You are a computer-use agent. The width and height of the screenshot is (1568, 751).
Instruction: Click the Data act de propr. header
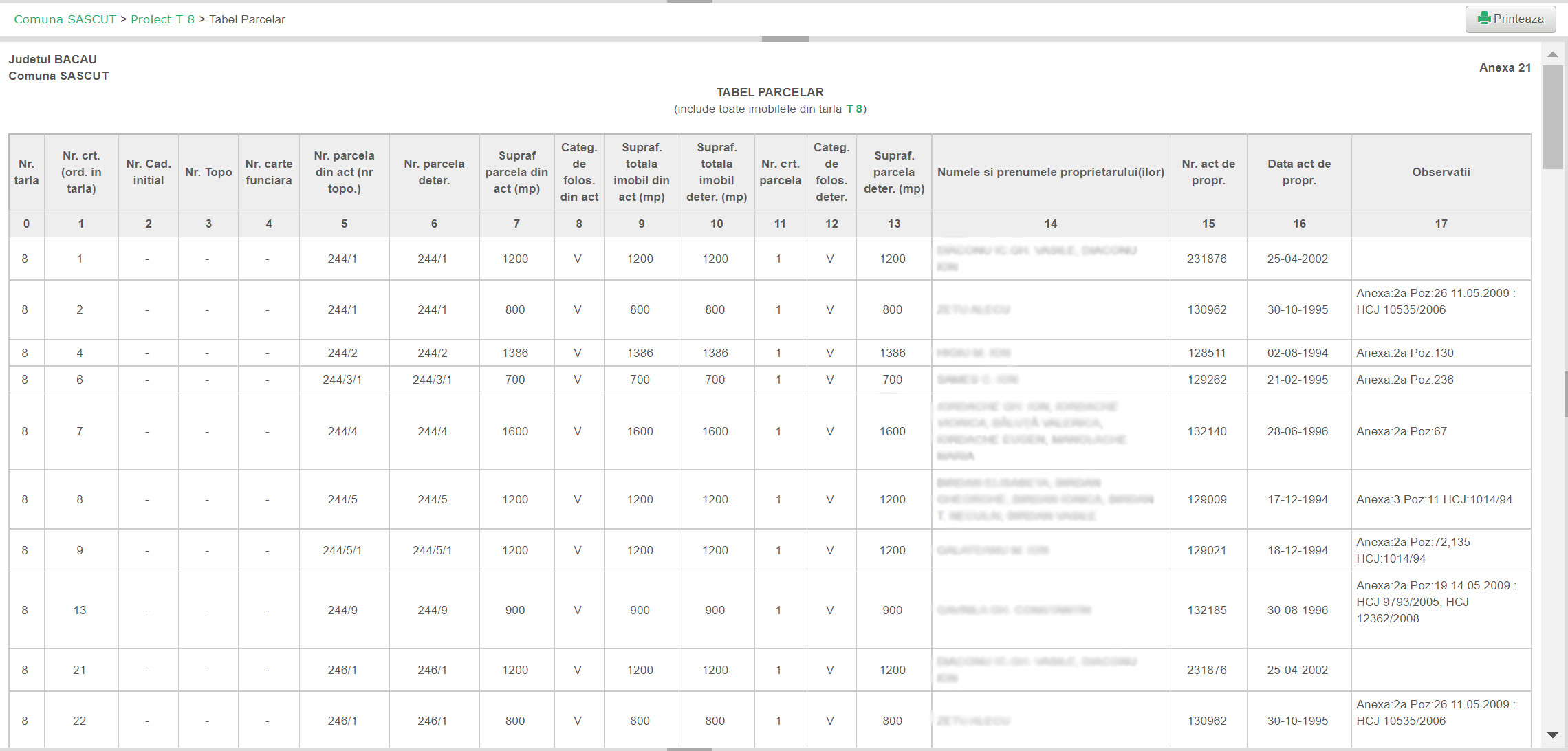(x=1298, y=172)
